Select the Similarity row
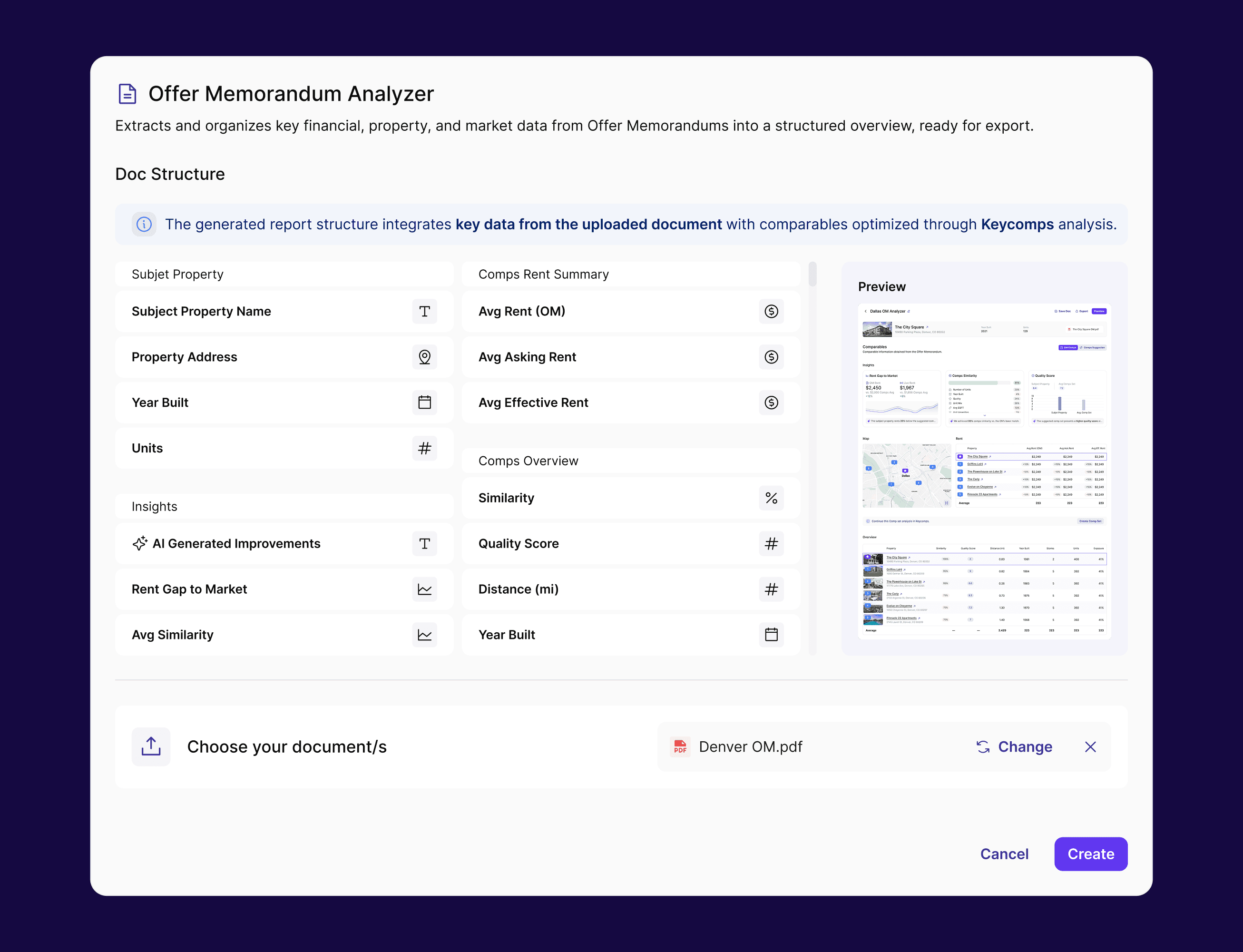The image size is (1243, 952). (631, 498)
